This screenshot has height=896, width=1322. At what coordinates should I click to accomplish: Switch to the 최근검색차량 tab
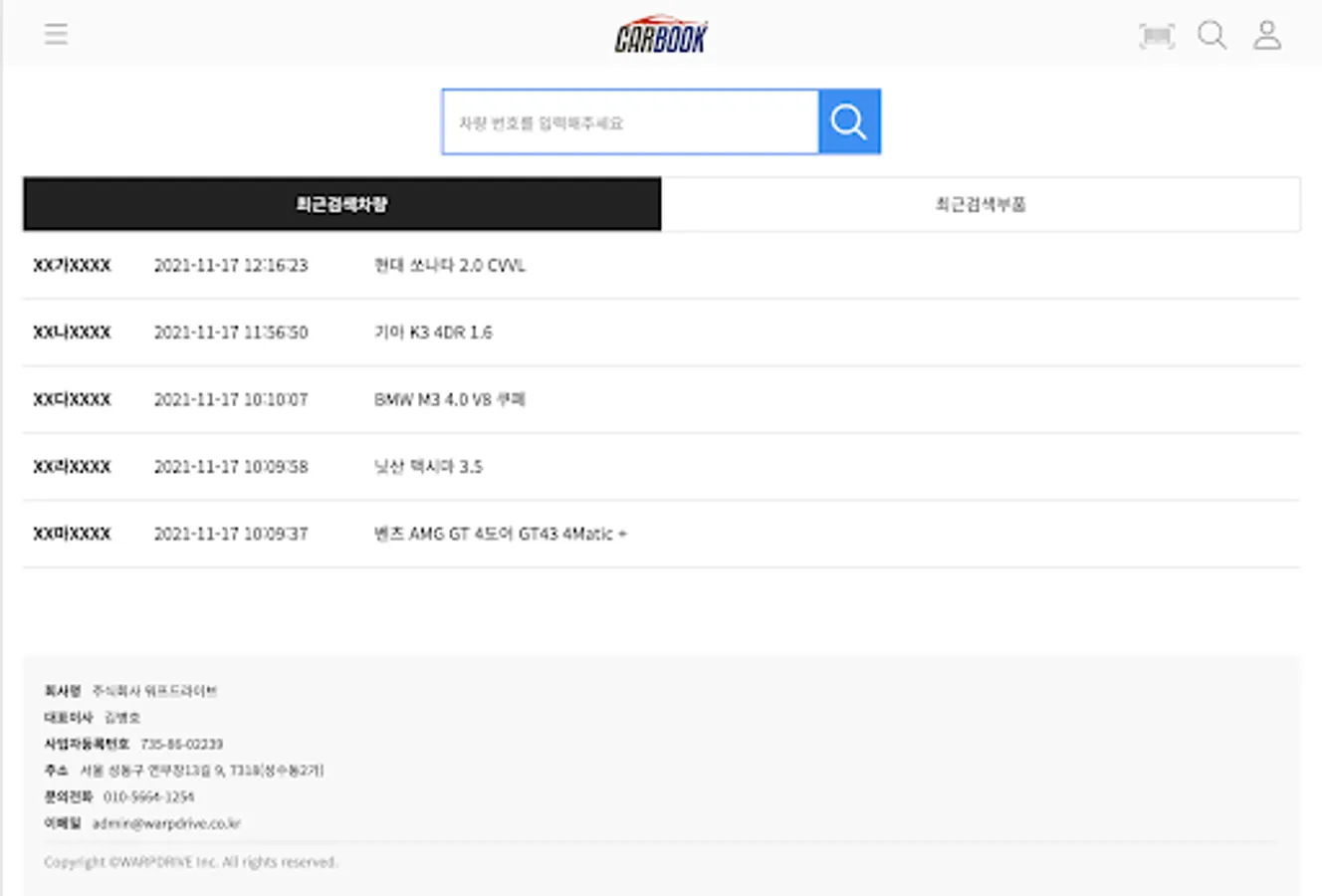click(341, 204)
